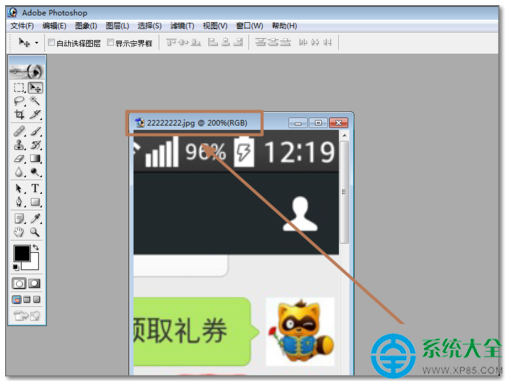Click Align Bottom Edges button
The width and height of the screenshot is (505, 381).
click(196, 42)
